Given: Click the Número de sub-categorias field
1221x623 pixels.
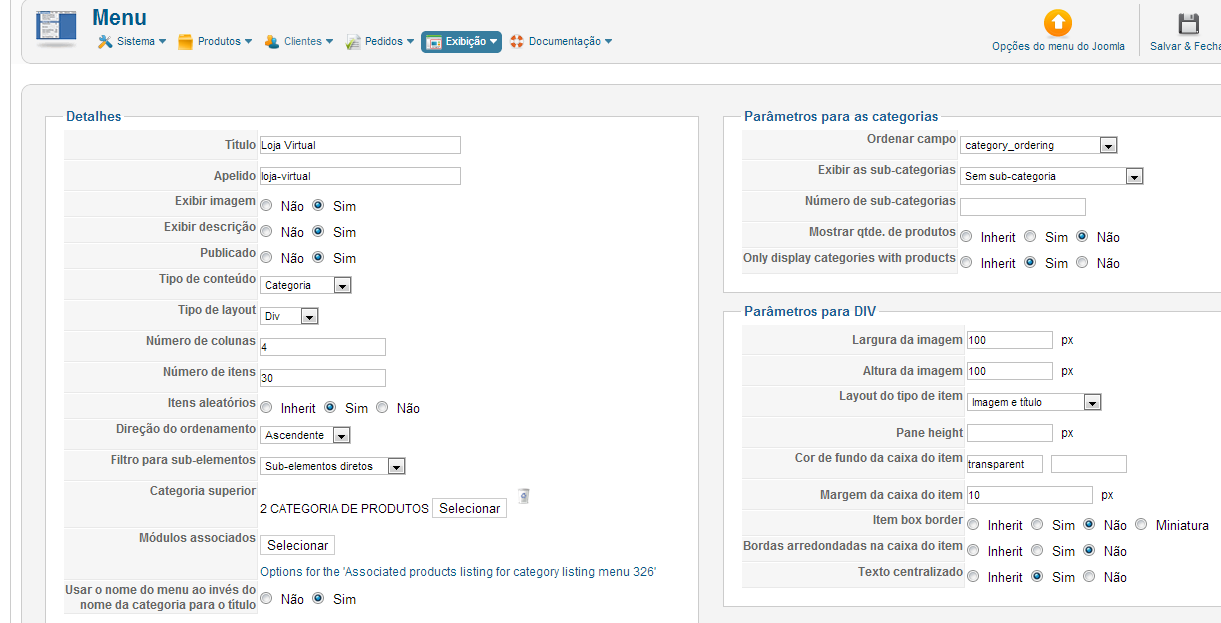Looking at the screenshot, I should pyautogui.click(x=1023, y=207).
